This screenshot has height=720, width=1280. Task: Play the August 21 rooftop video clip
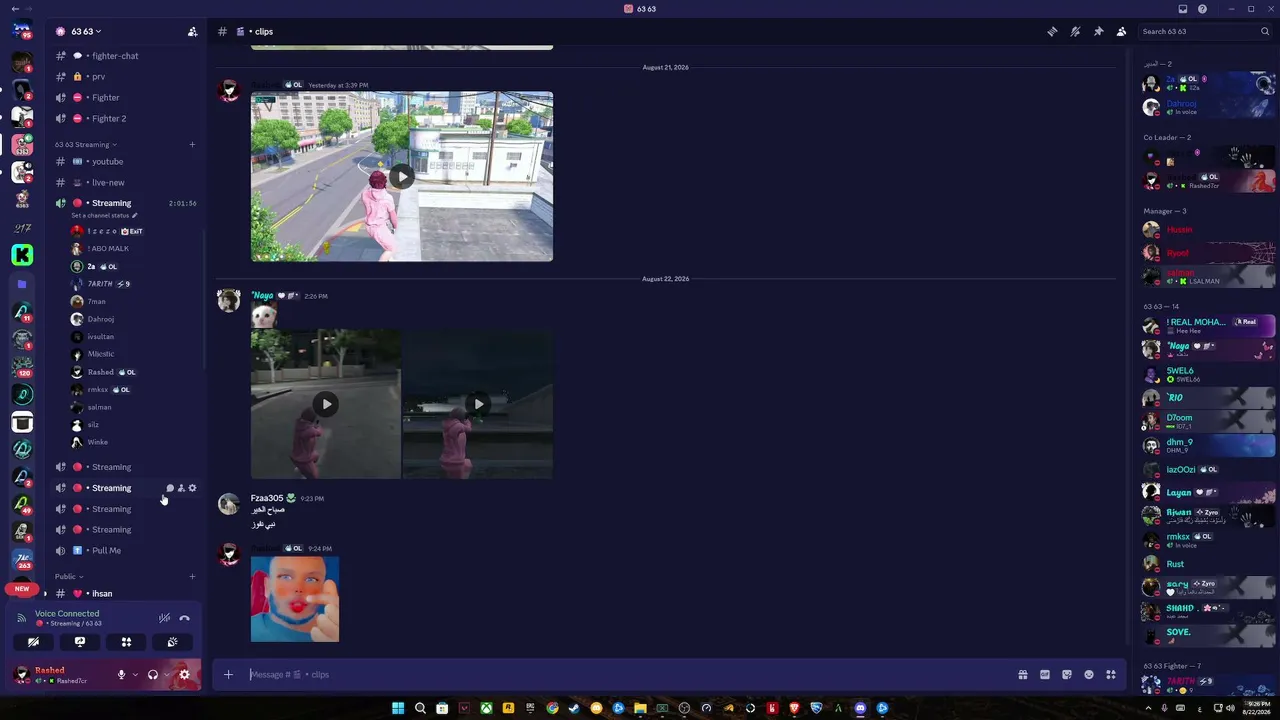point(402,177)
